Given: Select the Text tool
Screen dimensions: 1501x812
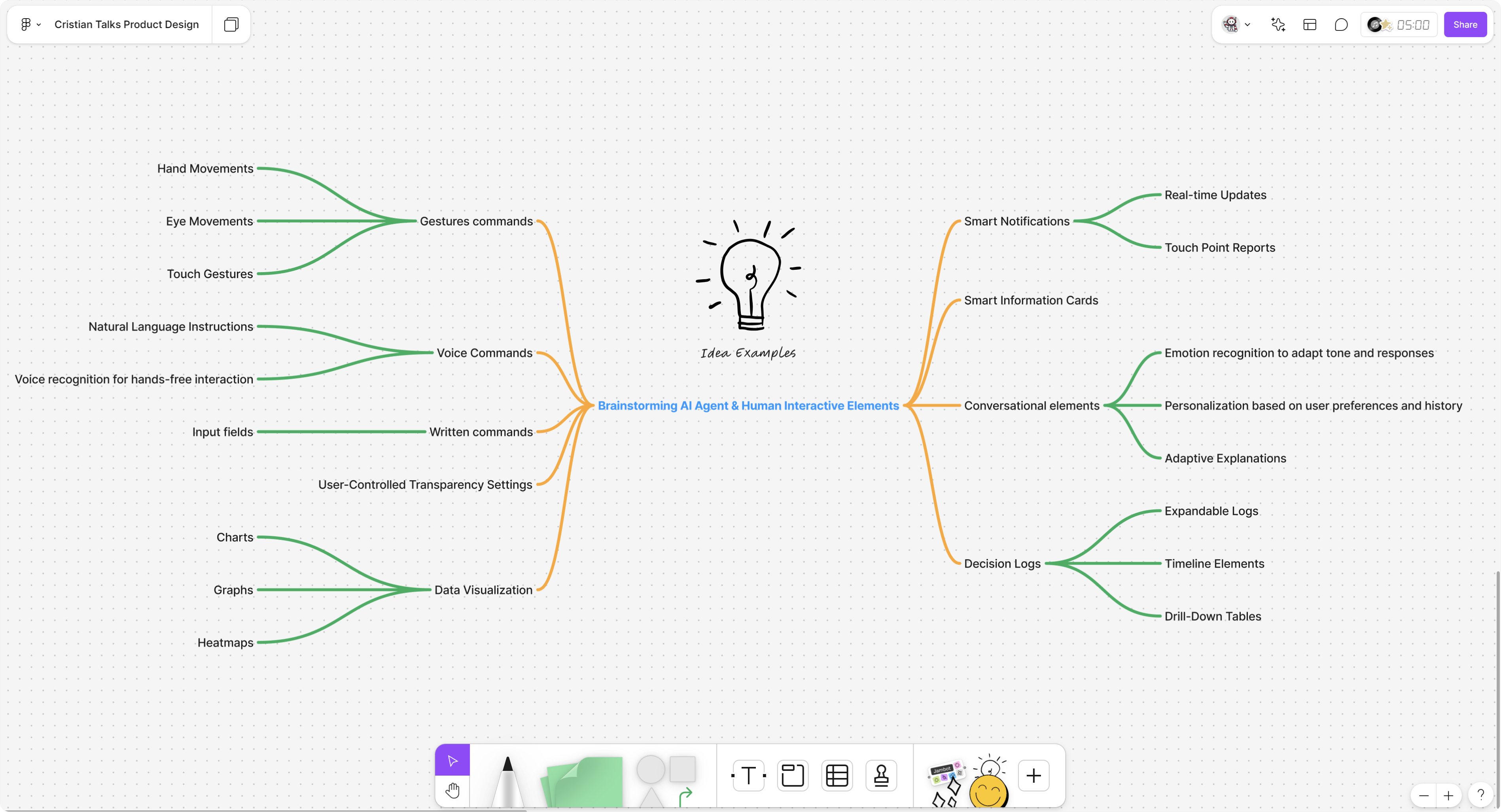Looking at the screenshot, I should [749, 775].
